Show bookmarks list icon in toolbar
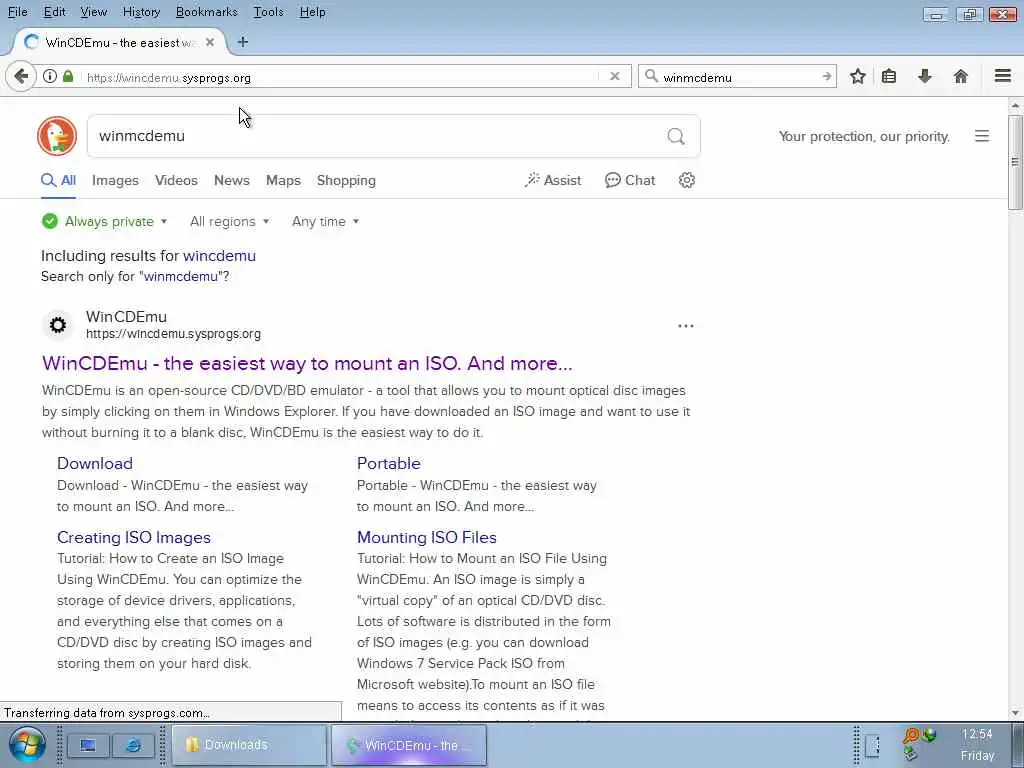 [x=889, y=76]
